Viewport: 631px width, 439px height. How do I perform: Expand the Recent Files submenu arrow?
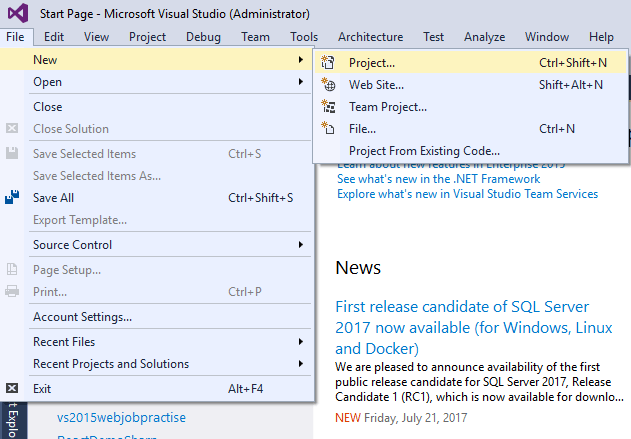pos(301,342)
